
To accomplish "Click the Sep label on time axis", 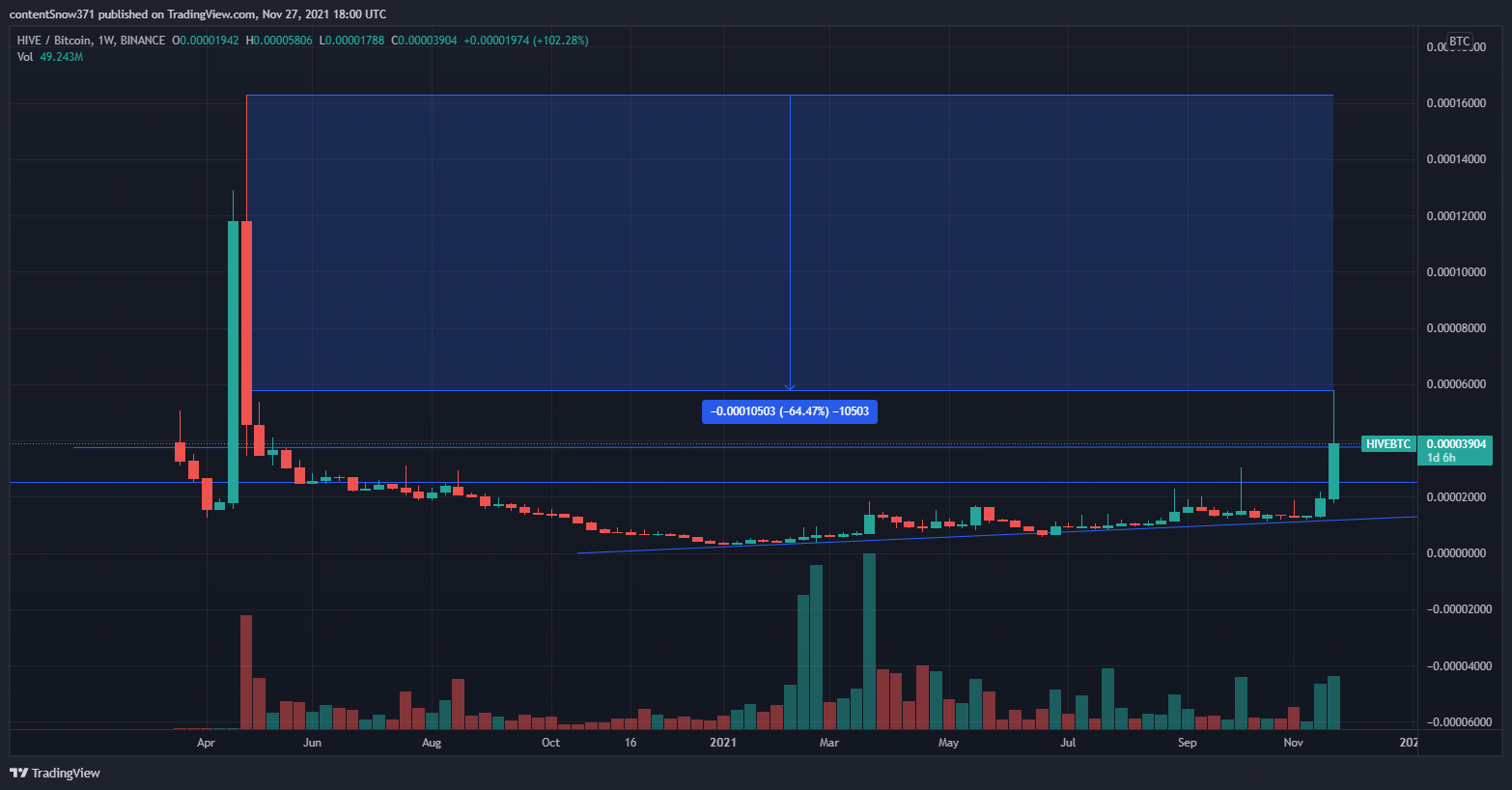I will point(1187,743).
